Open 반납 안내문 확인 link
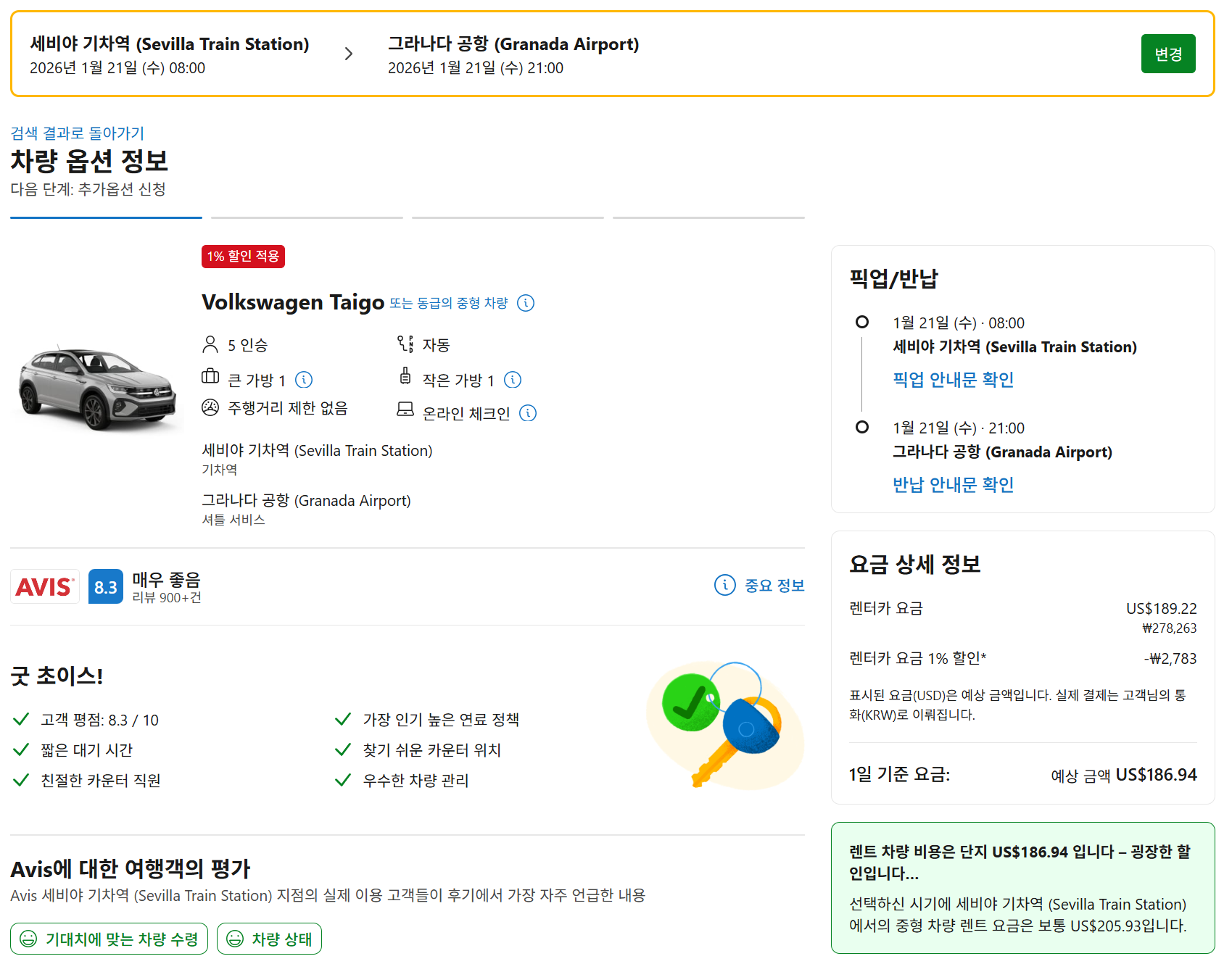 953,484
